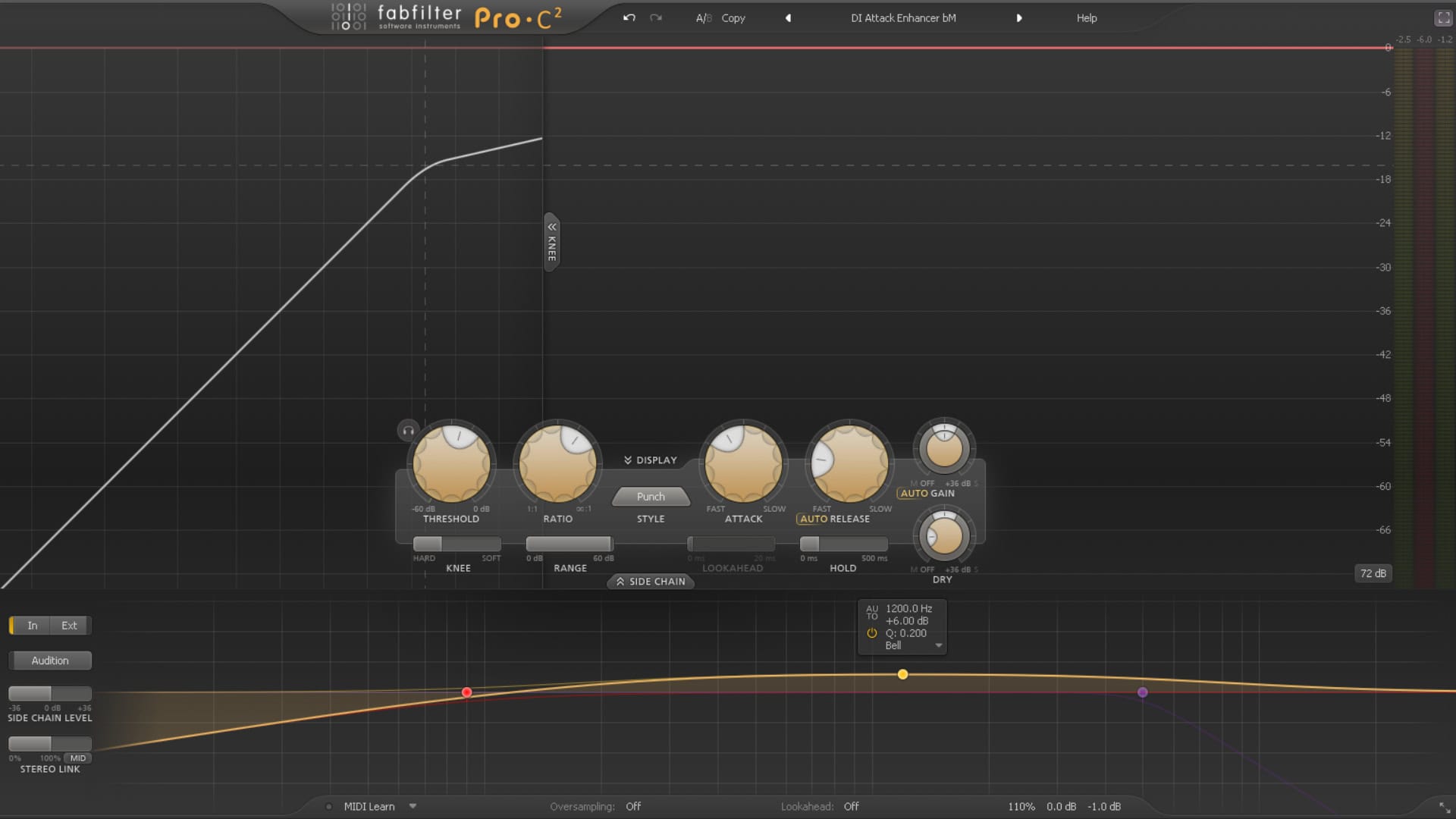Go to the next preset arrow

[x=1019, y=18]
